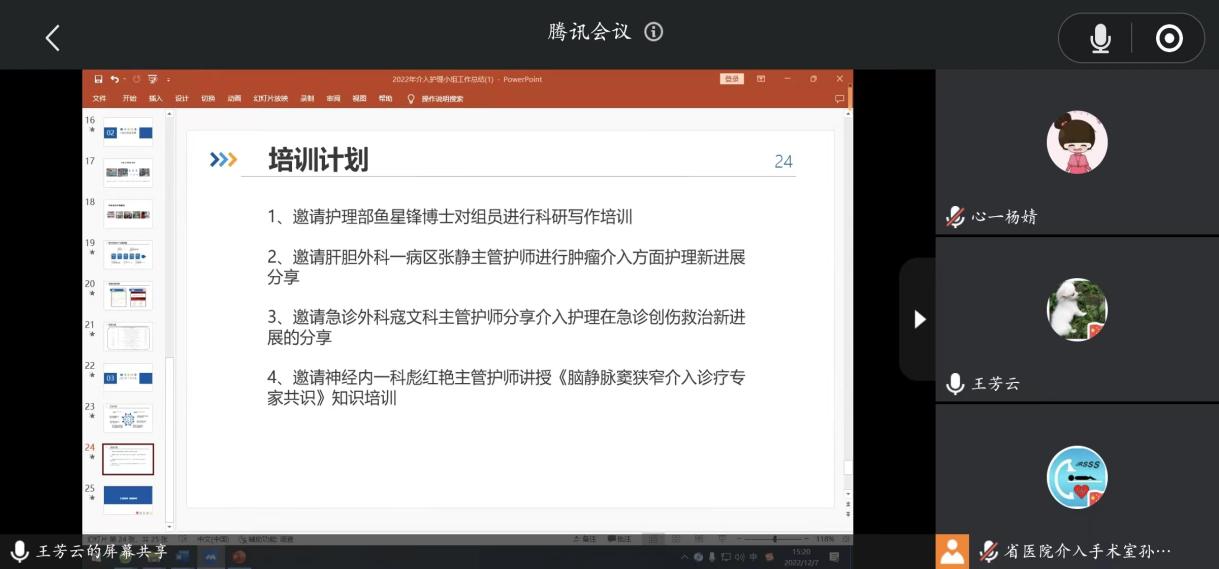This screenshot has width=1219, height=569.
Task: Select slide 25 thumbnail
Action: point(128,495)
